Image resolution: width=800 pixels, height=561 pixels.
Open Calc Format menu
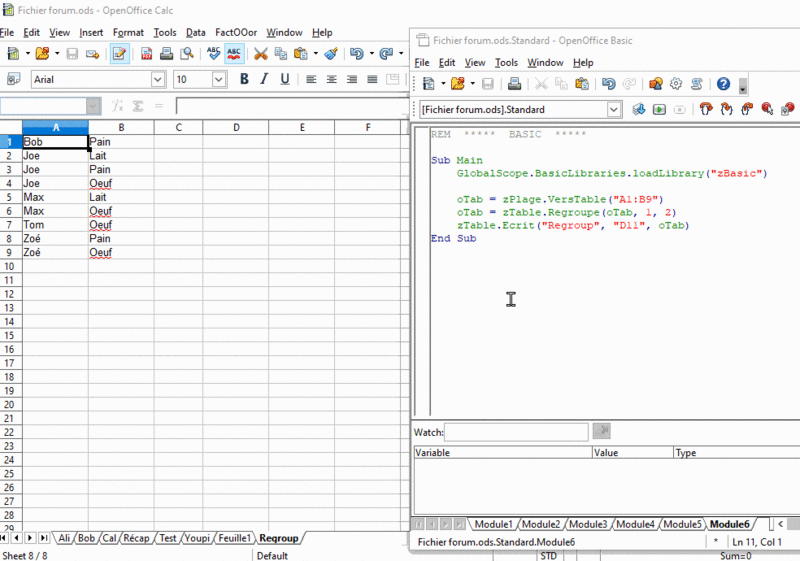click(128, 33)
